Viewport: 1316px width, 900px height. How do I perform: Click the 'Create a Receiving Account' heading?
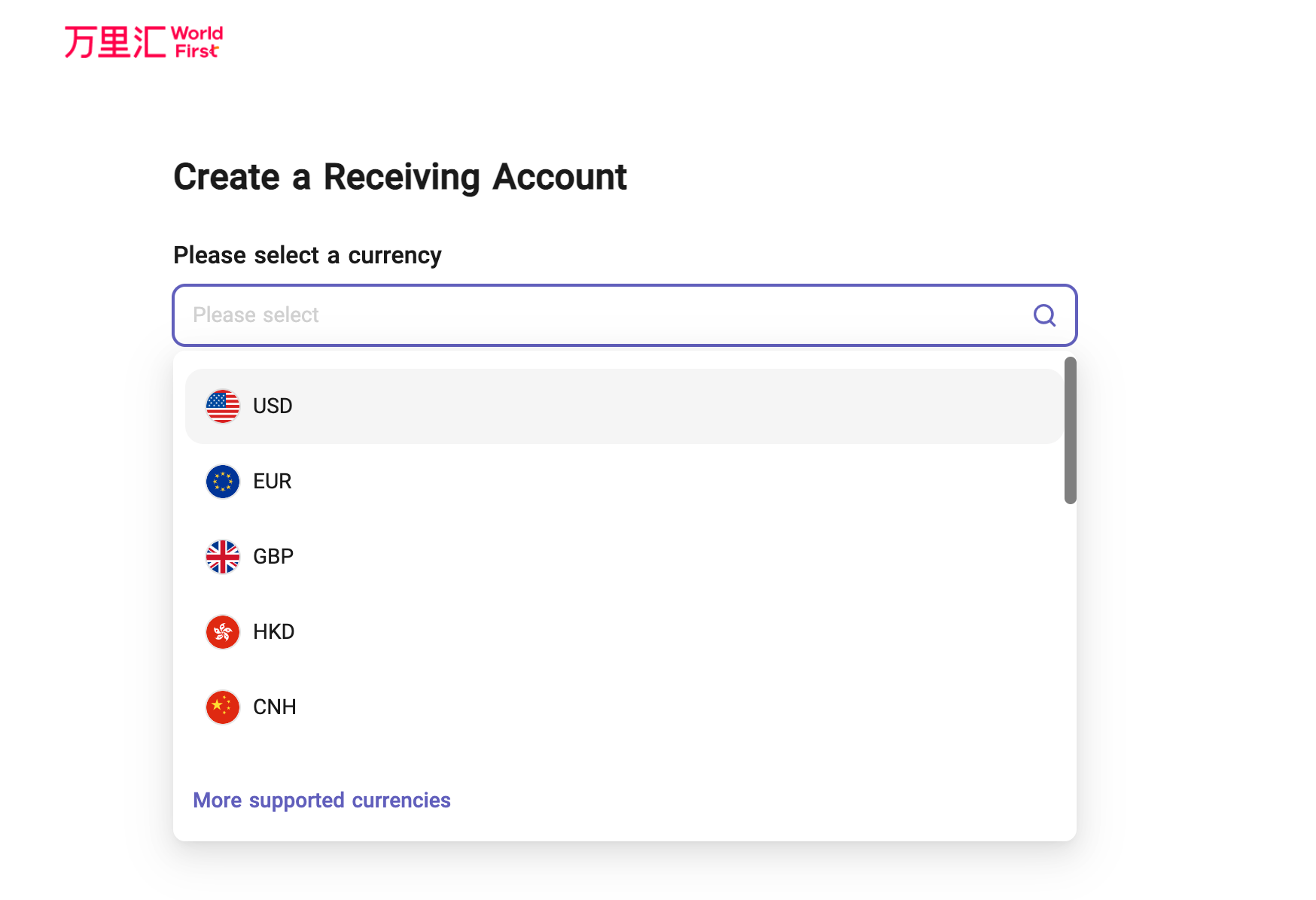click(400, 178)
